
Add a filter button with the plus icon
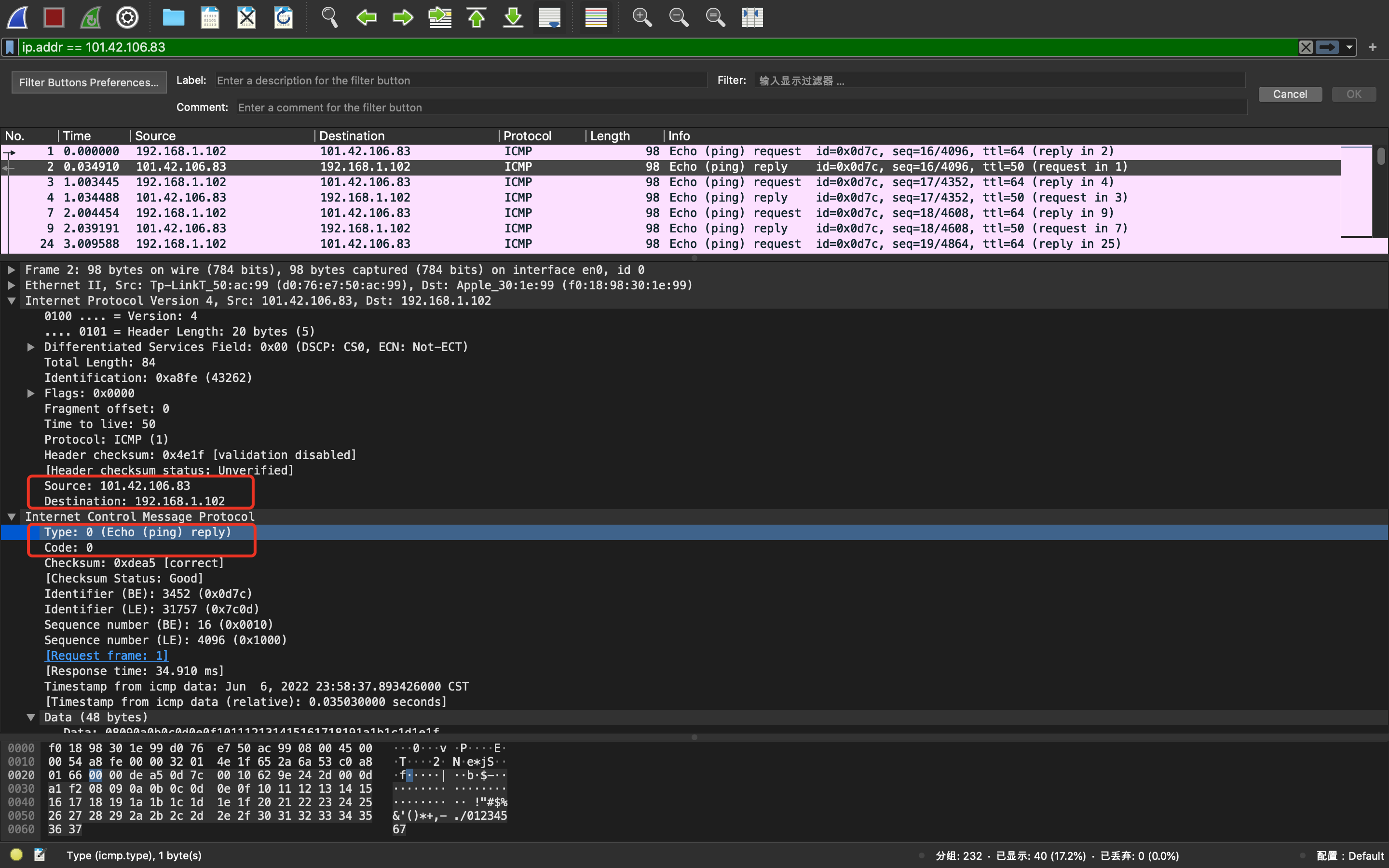[1372, 47]
